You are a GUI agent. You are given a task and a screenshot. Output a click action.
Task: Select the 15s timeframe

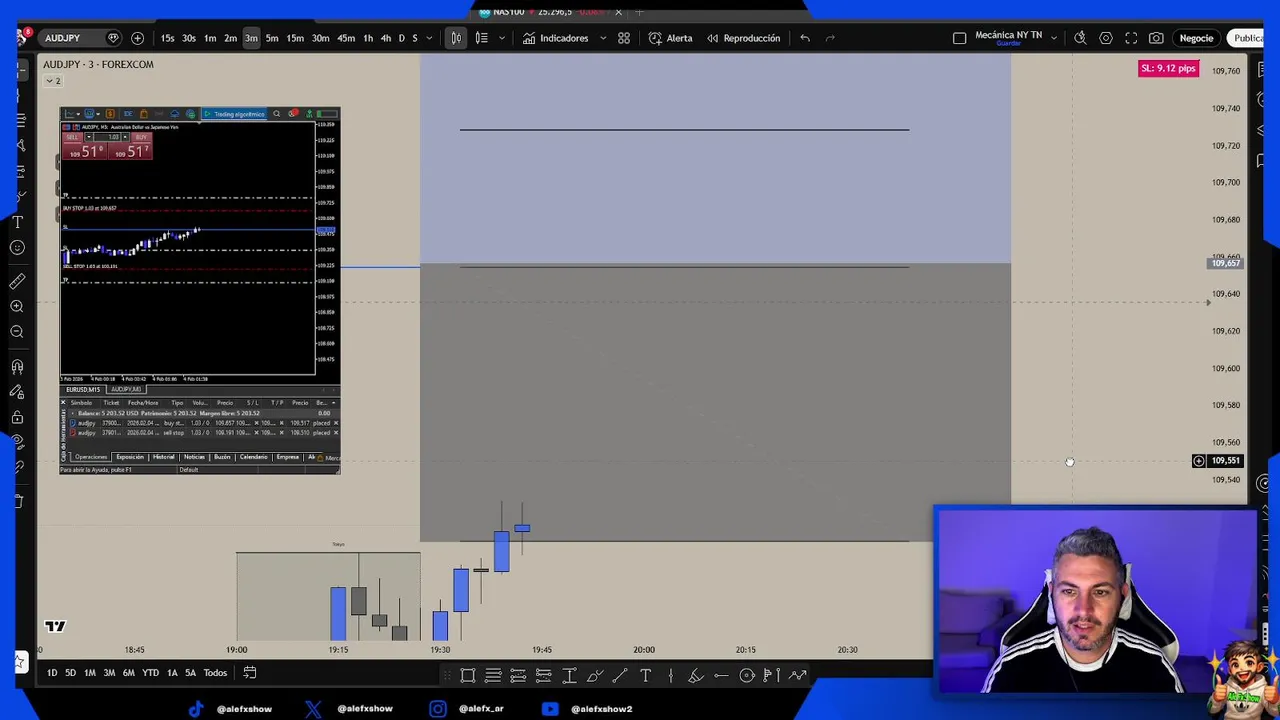pos(167,38)
